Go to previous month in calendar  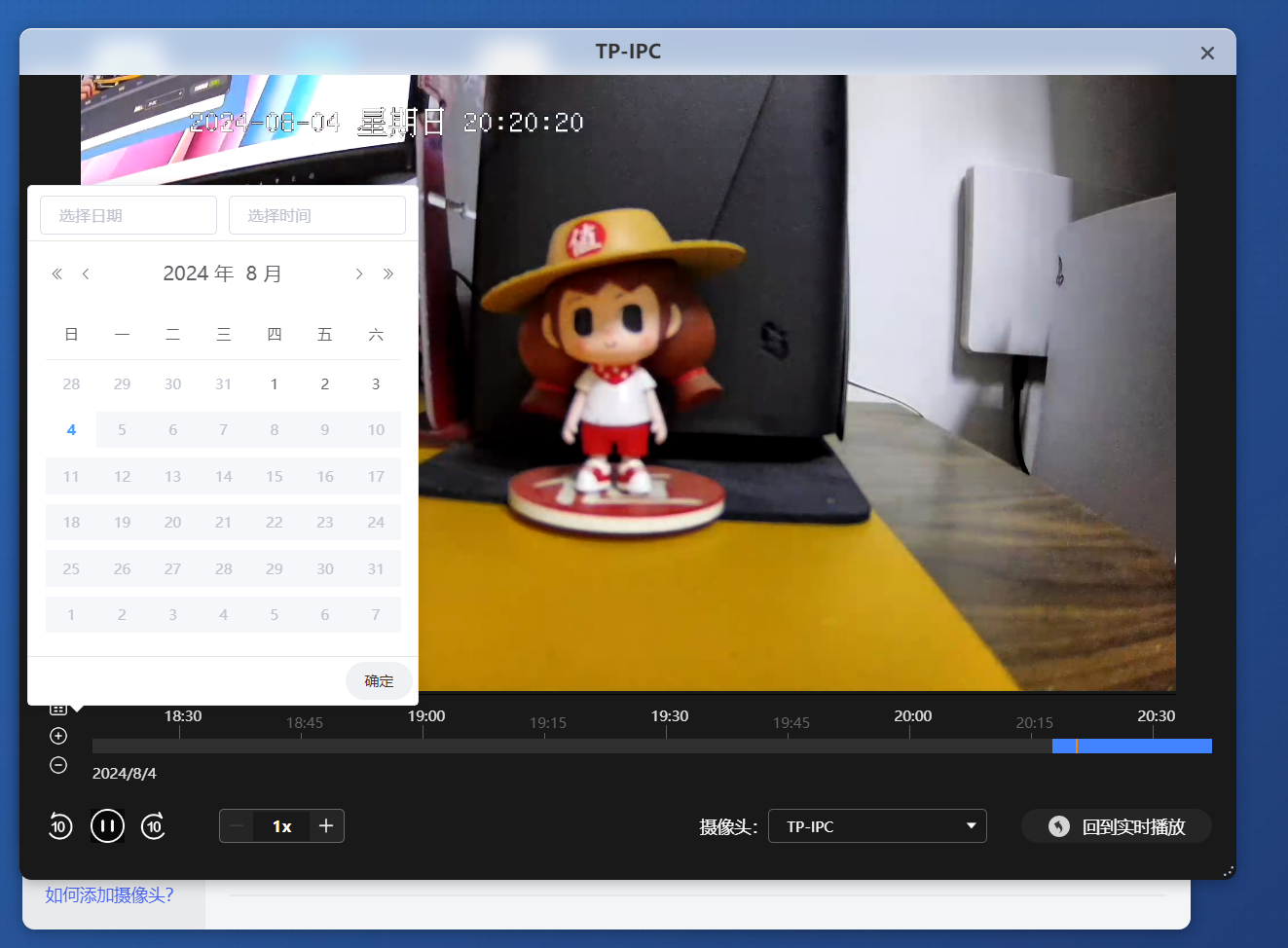tap(86, 273)
